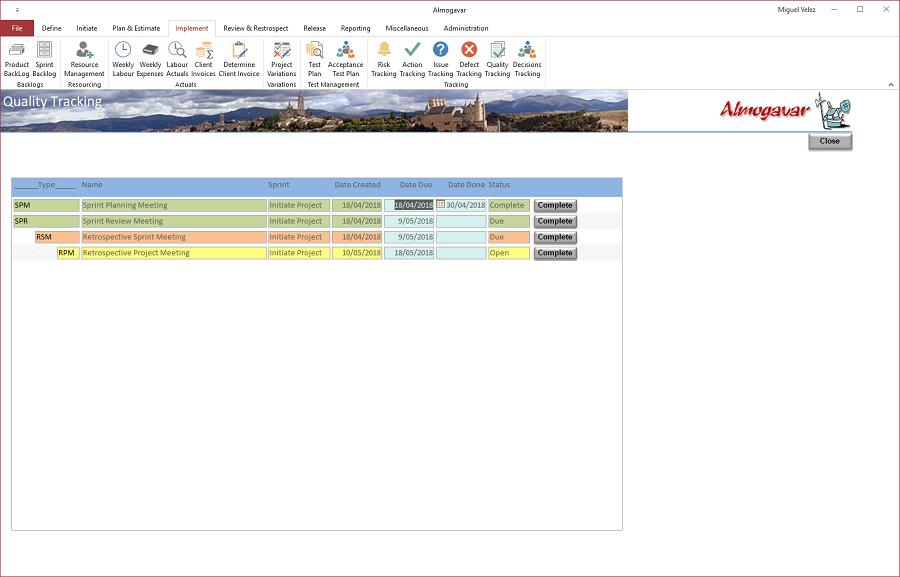Select empty Date Done field for Retrospective Sprint Meeting
Viewport: 900px width, 577px height.
pyautogui.click(x=461, y=237)
